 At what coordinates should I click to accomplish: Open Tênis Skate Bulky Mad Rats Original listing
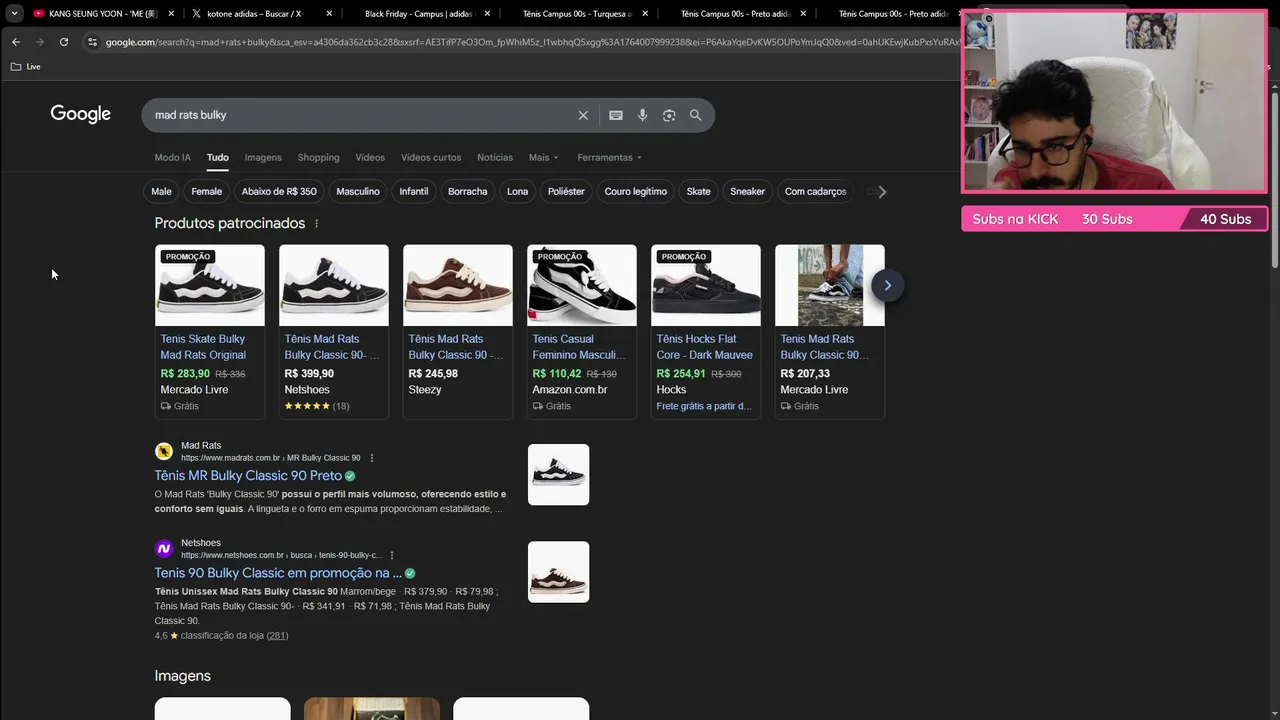click(203, 347)
